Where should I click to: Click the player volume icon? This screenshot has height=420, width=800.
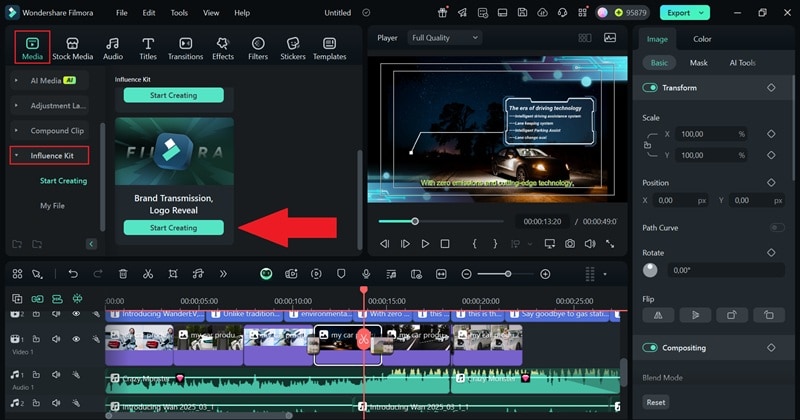(590, 244)
